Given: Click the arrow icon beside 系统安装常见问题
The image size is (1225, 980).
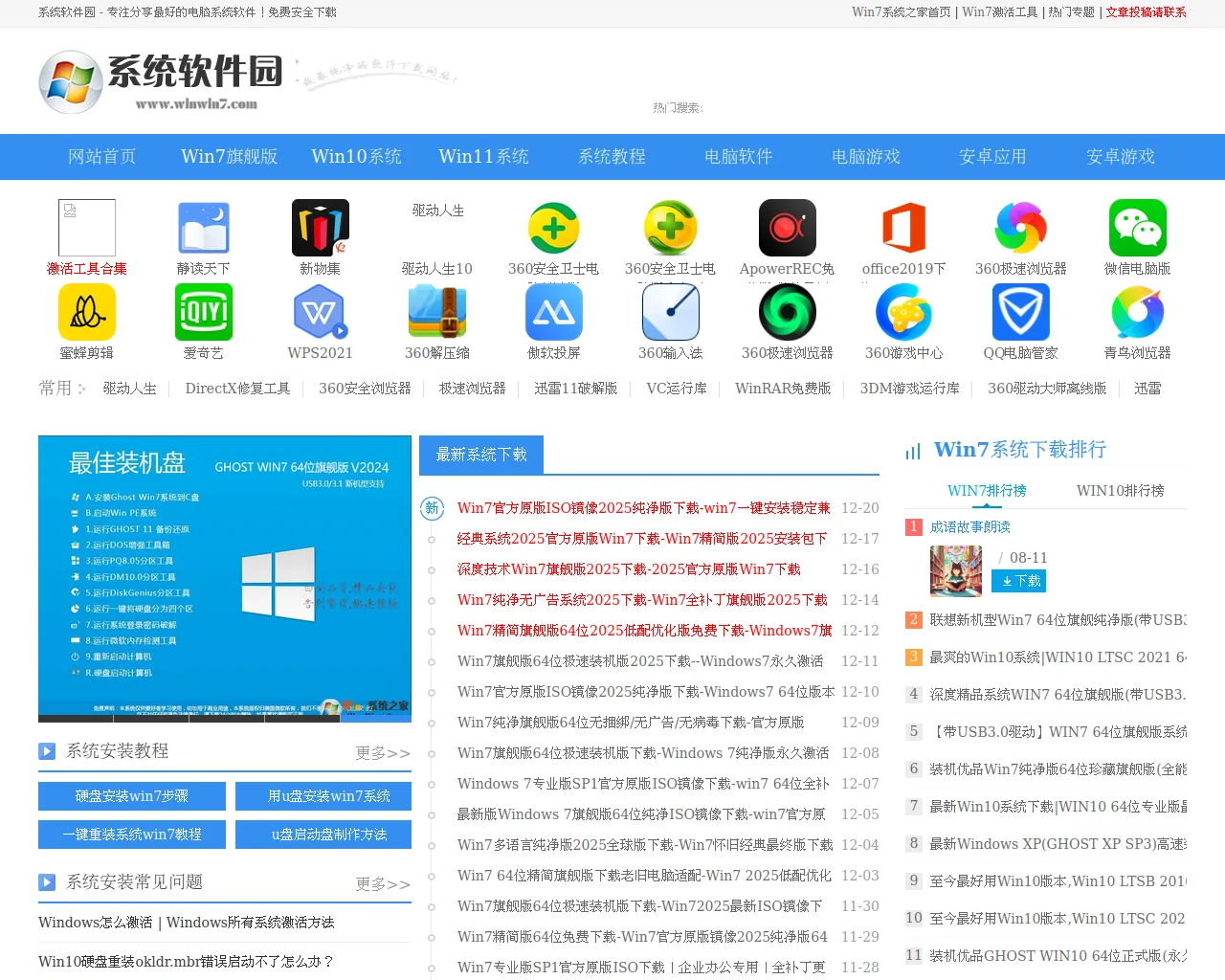Looking at the screenshot, I should click(47, 882).
